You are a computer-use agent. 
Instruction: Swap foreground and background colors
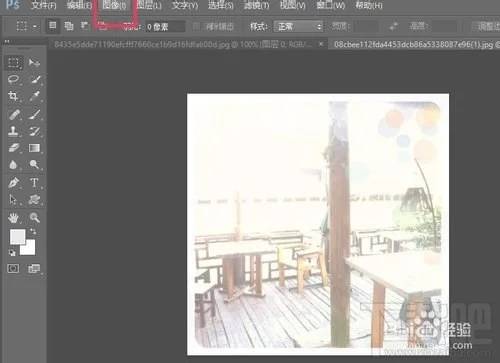click(x=33, y=231)
